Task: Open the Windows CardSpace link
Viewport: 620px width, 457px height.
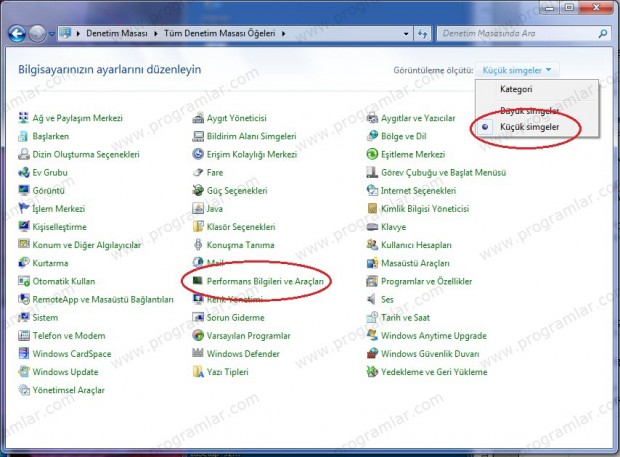Action: [x=72, y=354]
